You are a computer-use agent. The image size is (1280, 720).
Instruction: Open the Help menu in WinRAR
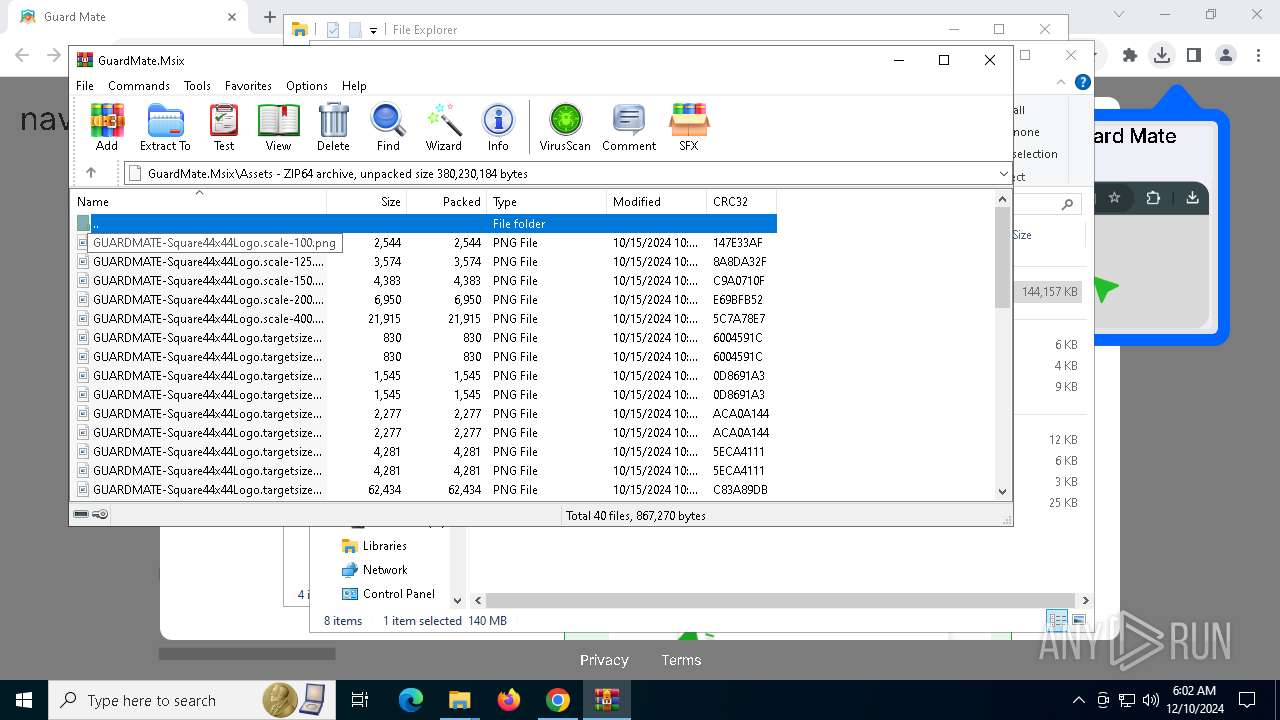click(354, 86)
